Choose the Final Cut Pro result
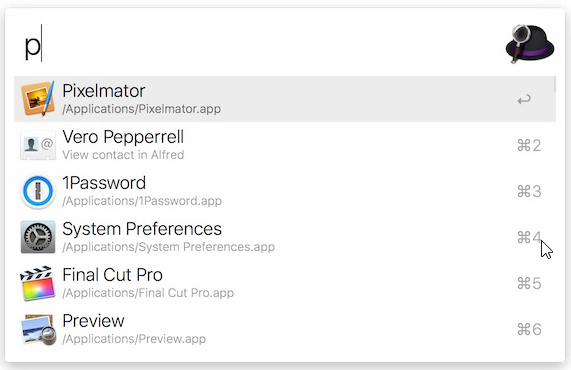This screenshot has height=370, width=571. 285,283
